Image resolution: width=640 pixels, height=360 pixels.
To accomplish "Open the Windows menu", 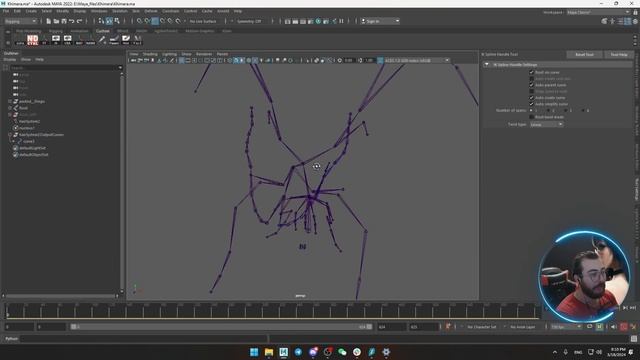I will pos(99,11).
